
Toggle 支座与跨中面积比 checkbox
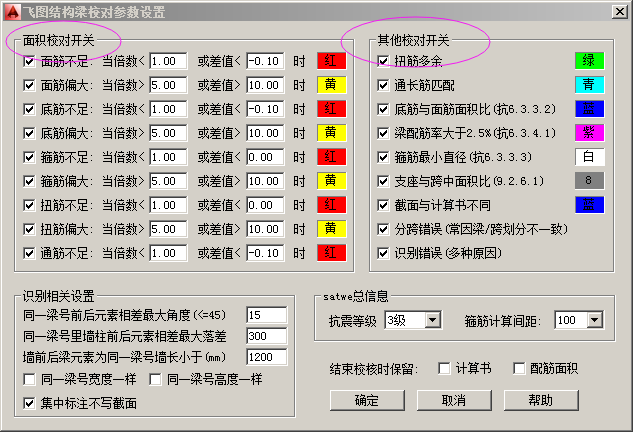coord(383,181)
